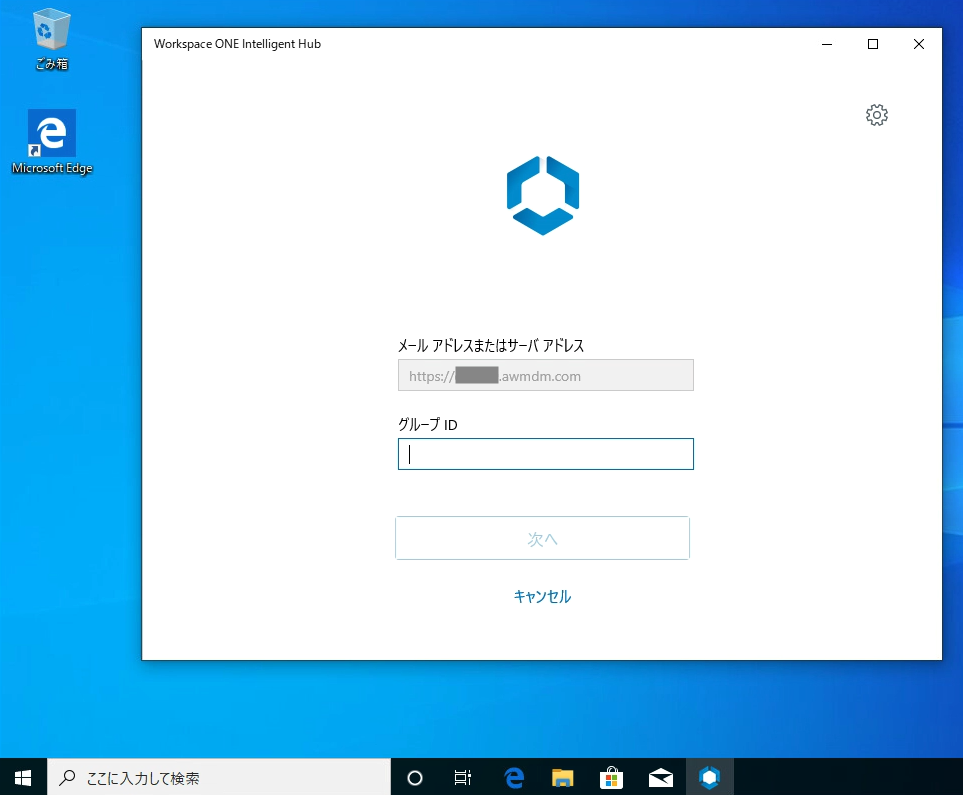963x795 pixels.
Task: Open the settings gear icon
Action: pos(876,114)
